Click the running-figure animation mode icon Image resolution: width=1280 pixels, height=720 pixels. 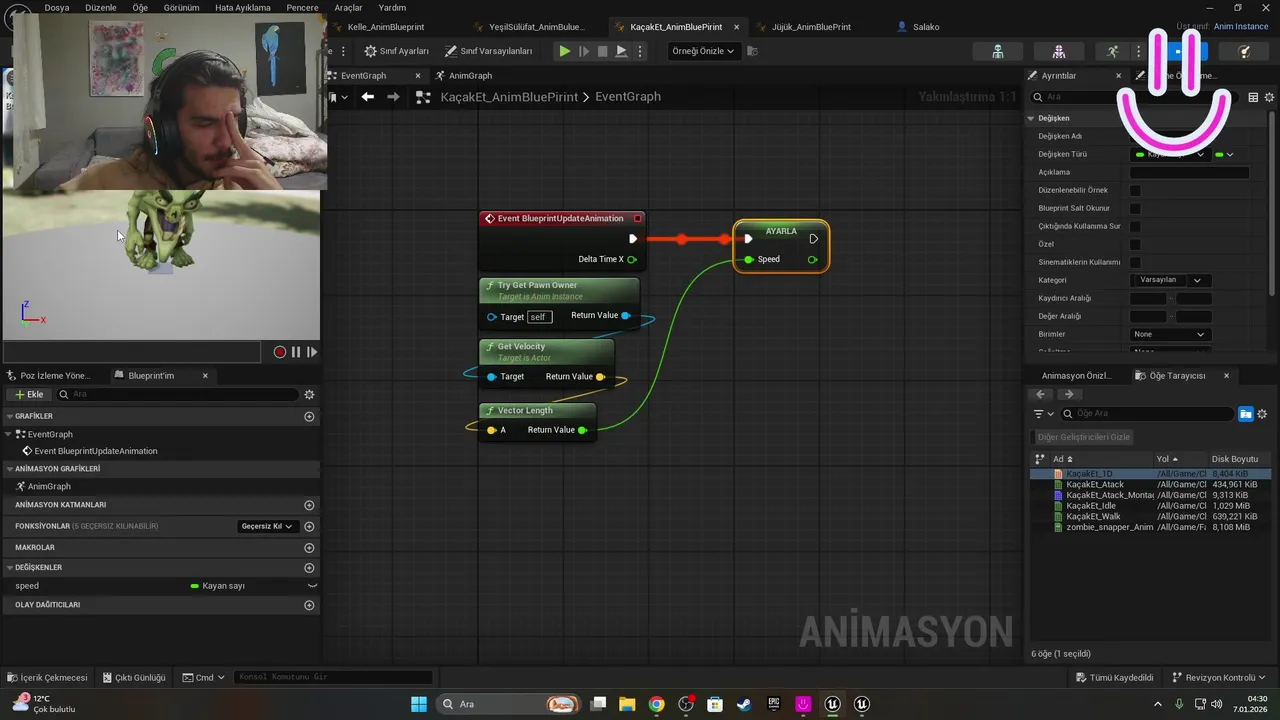click(x=1113, y=51)
